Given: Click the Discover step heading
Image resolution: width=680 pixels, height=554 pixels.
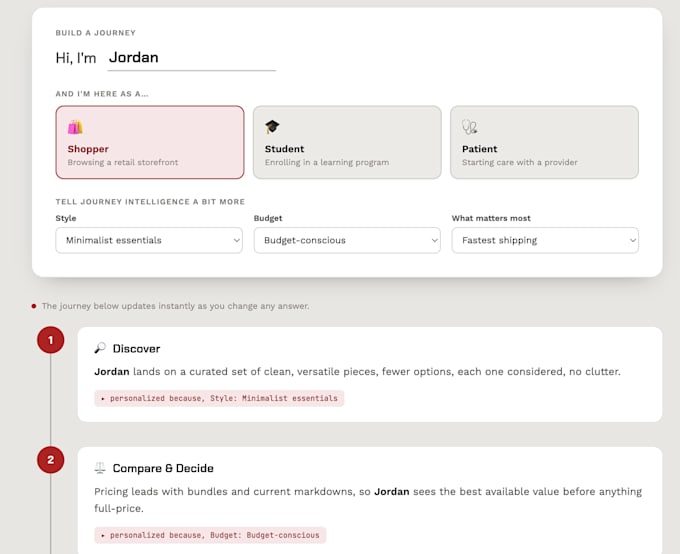Looking at the screenshot, I should coord(136,348).
